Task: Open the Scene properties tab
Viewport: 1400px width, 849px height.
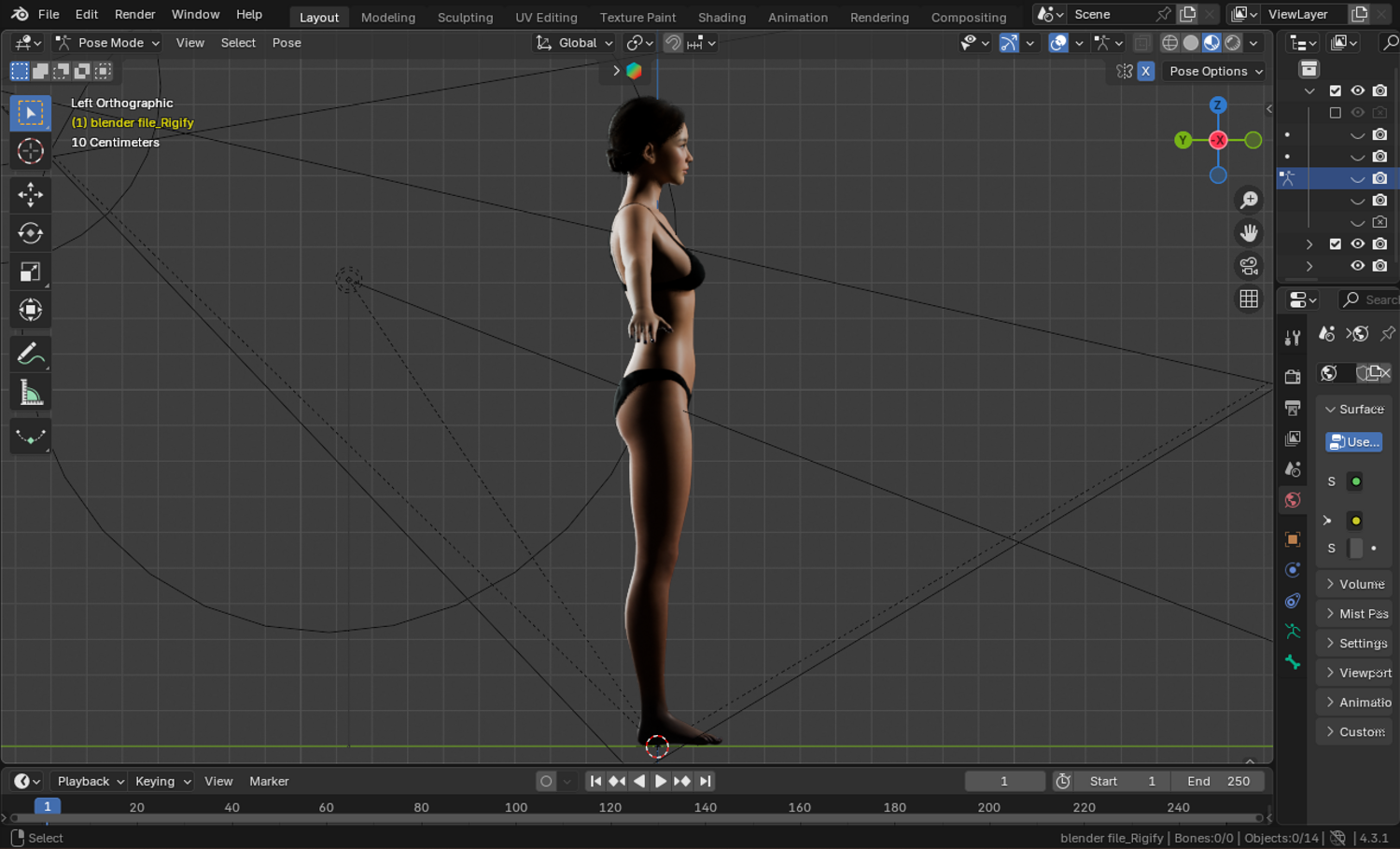Action: pos(1293,469)
